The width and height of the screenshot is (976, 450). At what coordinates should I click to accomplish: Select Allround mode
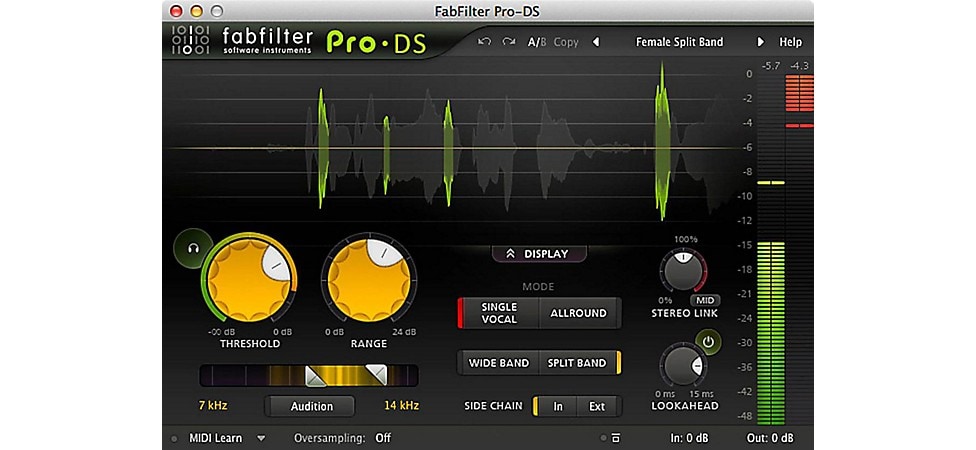(578, 312)
